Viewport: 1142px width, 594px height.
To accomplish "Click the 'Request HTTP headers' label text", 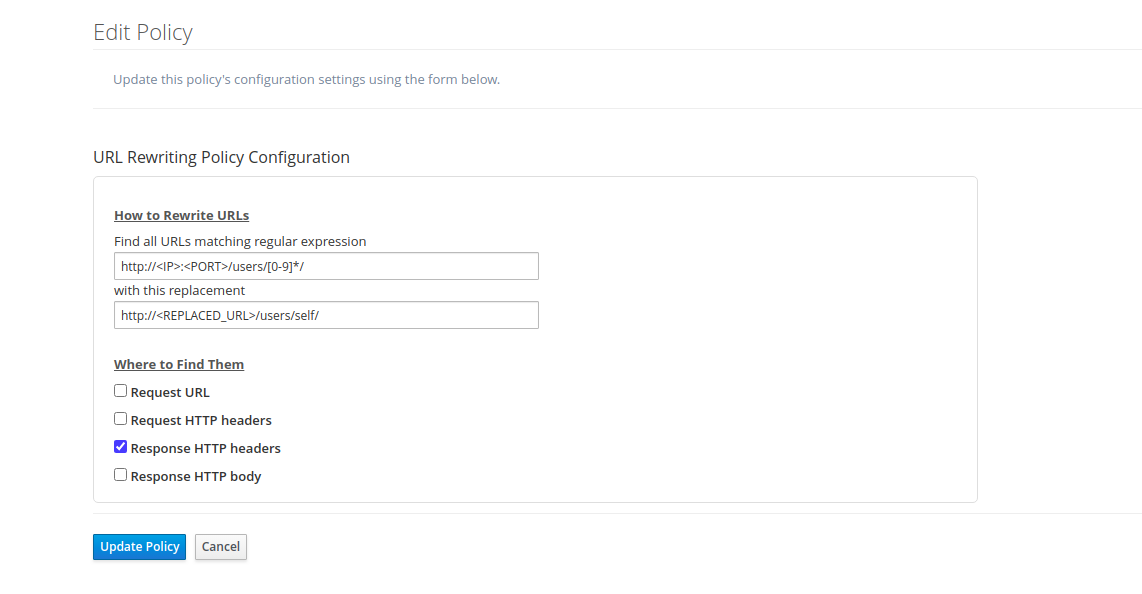I will [201, 420].
